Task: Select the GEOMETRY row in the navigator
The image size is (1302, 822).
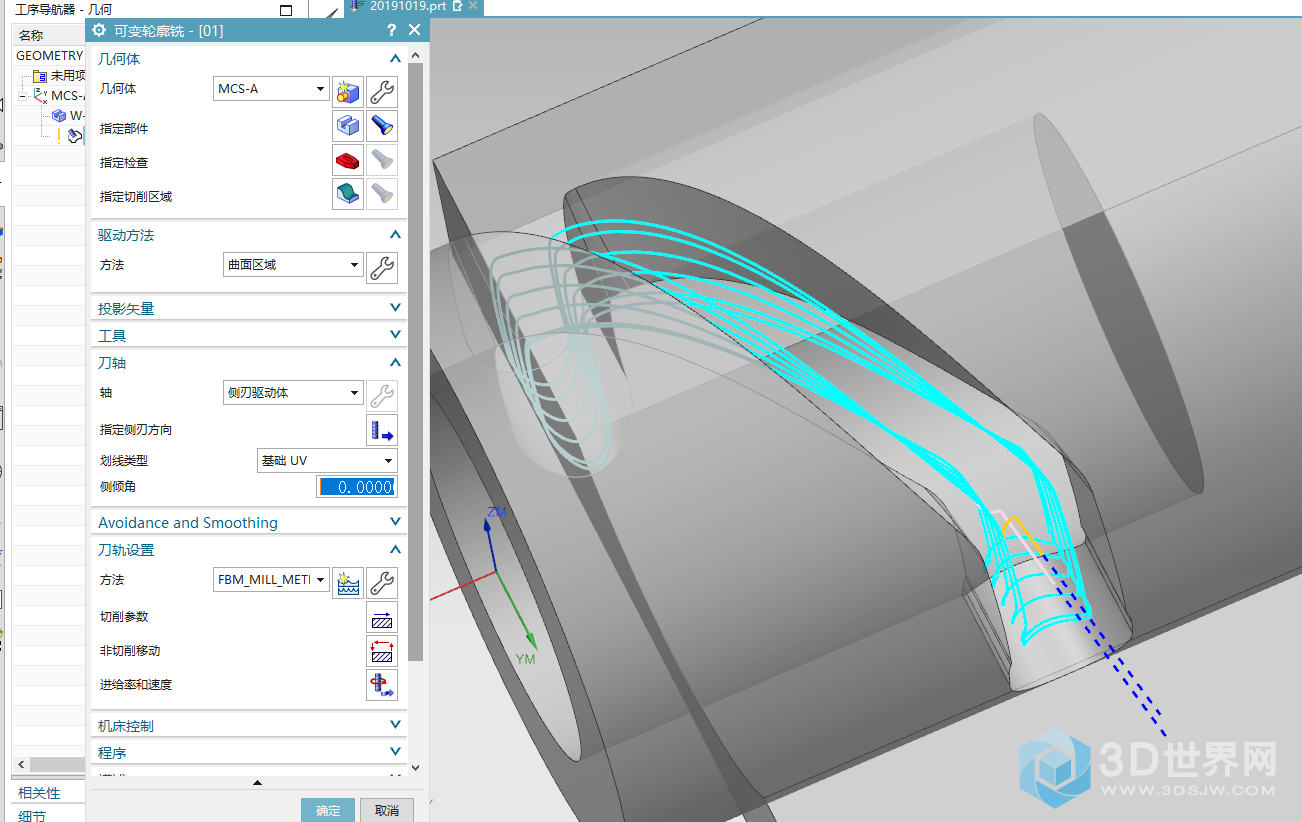Action: 48,56
